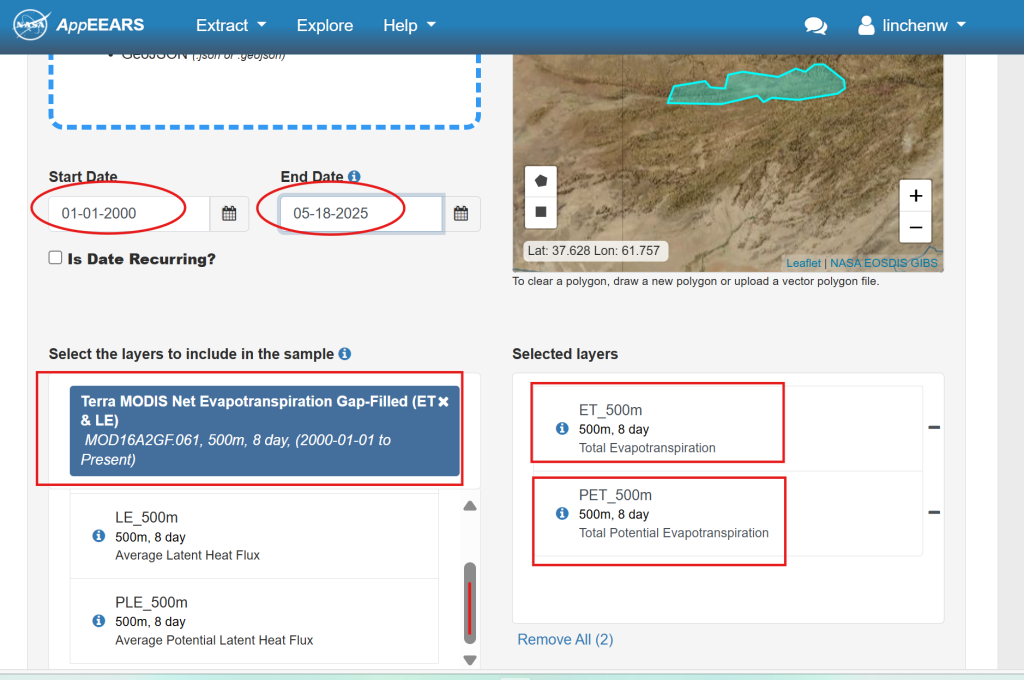Show info for PLE_500m layer

point(99,621)
